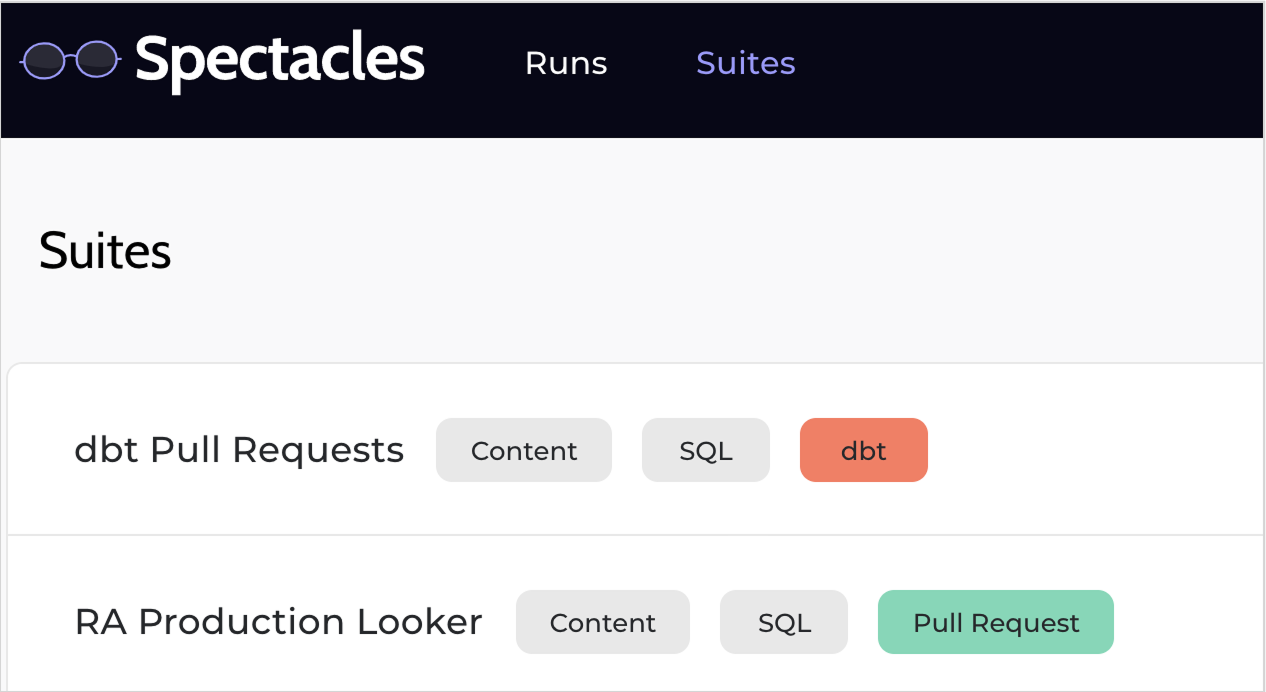1266x692 pixels.
Task: Click the glasses logo icon
Action: point(70,59)
